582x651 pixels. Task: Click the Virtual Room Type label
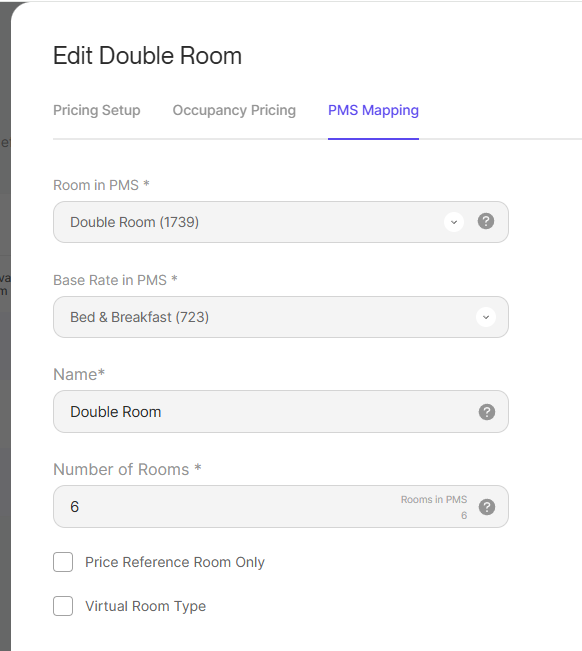point(145,606)
